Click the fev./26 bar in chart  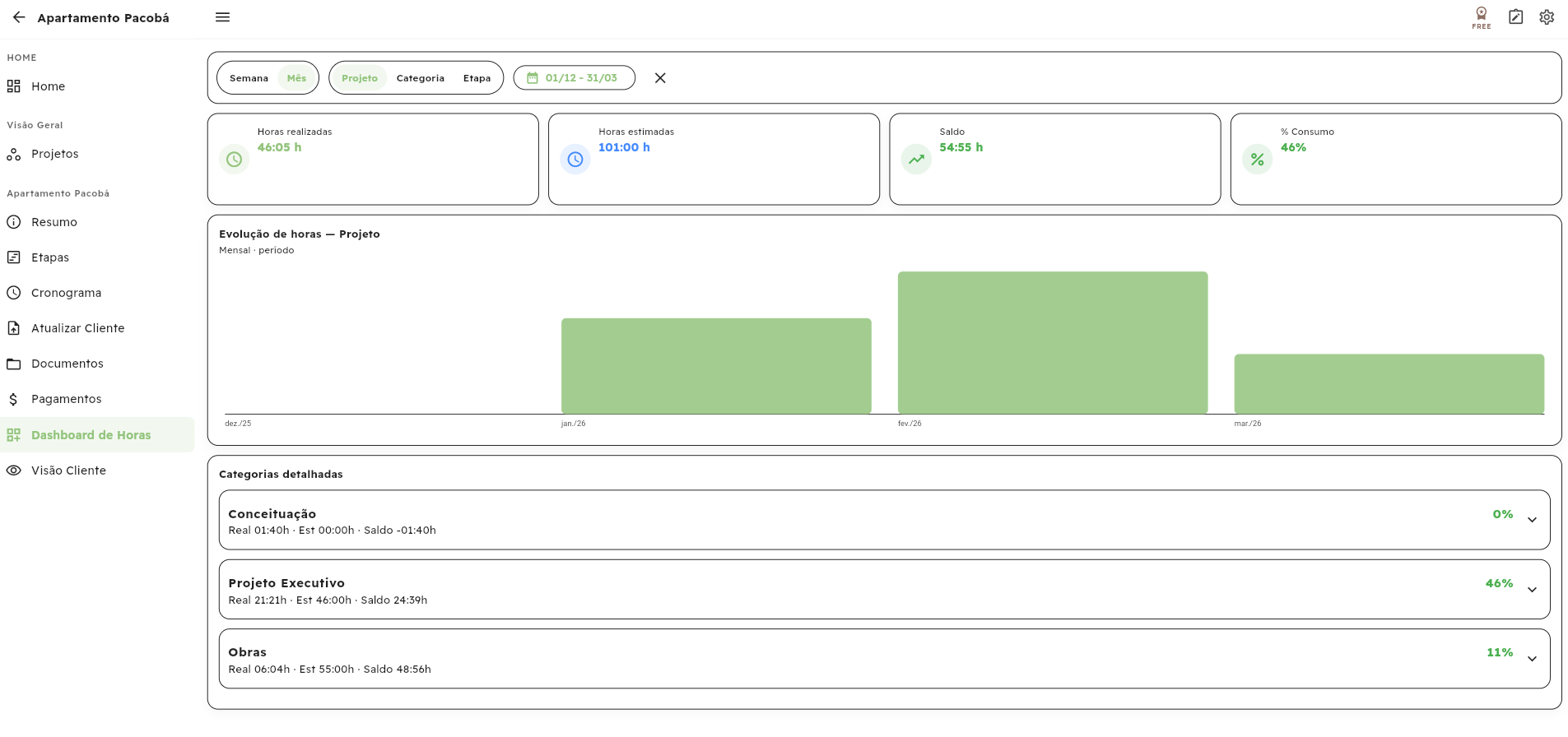[x=1052, y=342]
